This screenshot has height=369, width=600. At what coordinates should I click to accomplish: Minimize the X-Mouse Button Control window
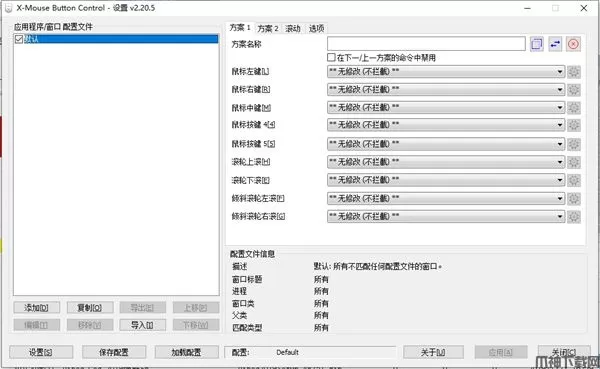click(528, 8)
